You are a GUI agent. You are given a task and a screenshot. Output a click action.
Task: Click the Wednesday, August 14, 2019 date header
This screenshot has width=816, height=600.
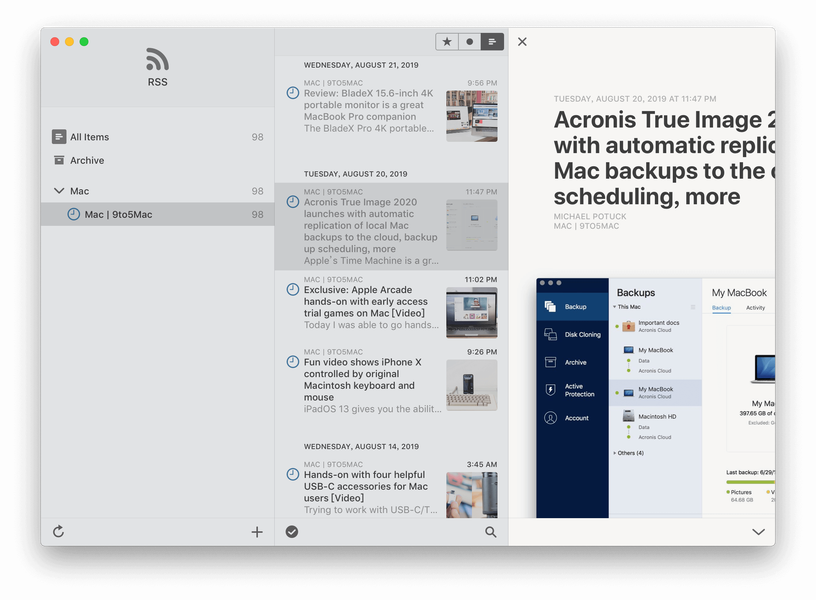[x=361, y=446]
